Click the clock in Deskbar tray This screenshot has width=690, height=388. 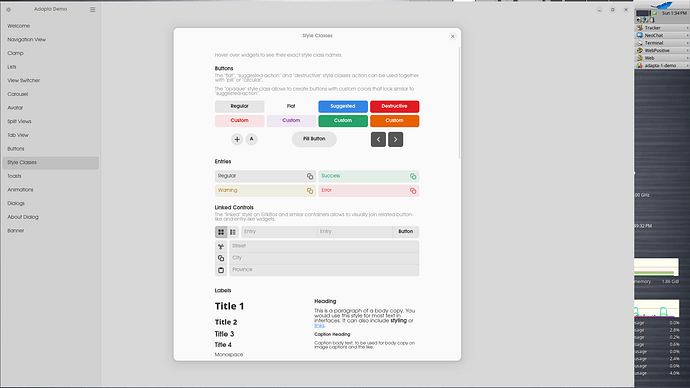pyautogui.click(x=674, y=13)
